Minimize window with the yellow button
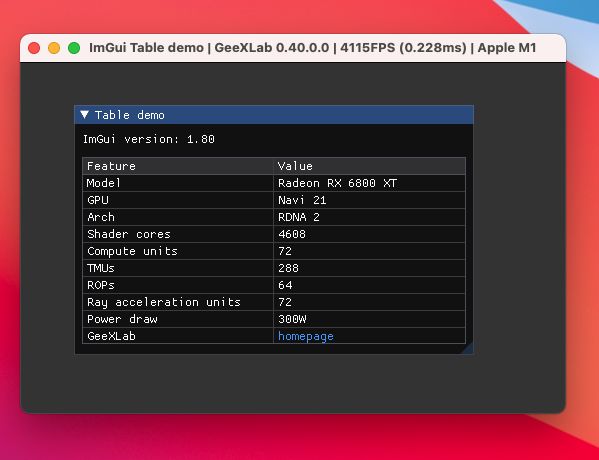Image resolution: width=599 pixels, height=460 pixels. 54,48
